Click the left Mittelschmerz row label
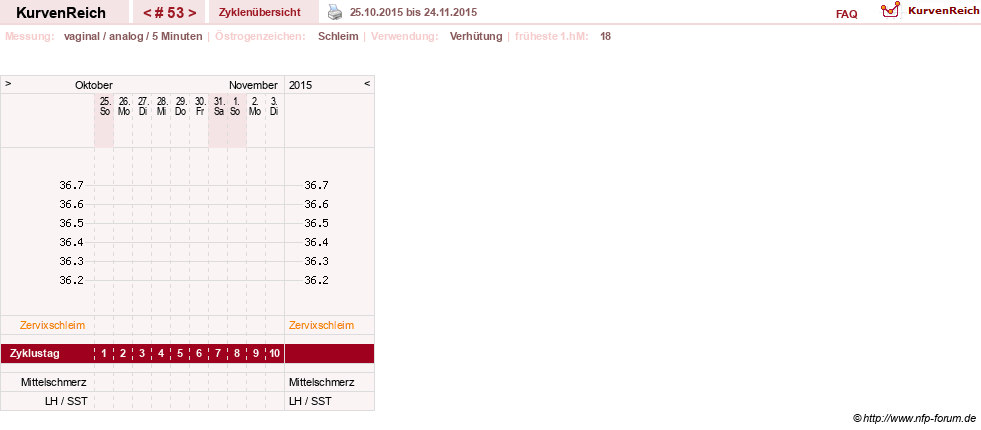 click(54, 382)
